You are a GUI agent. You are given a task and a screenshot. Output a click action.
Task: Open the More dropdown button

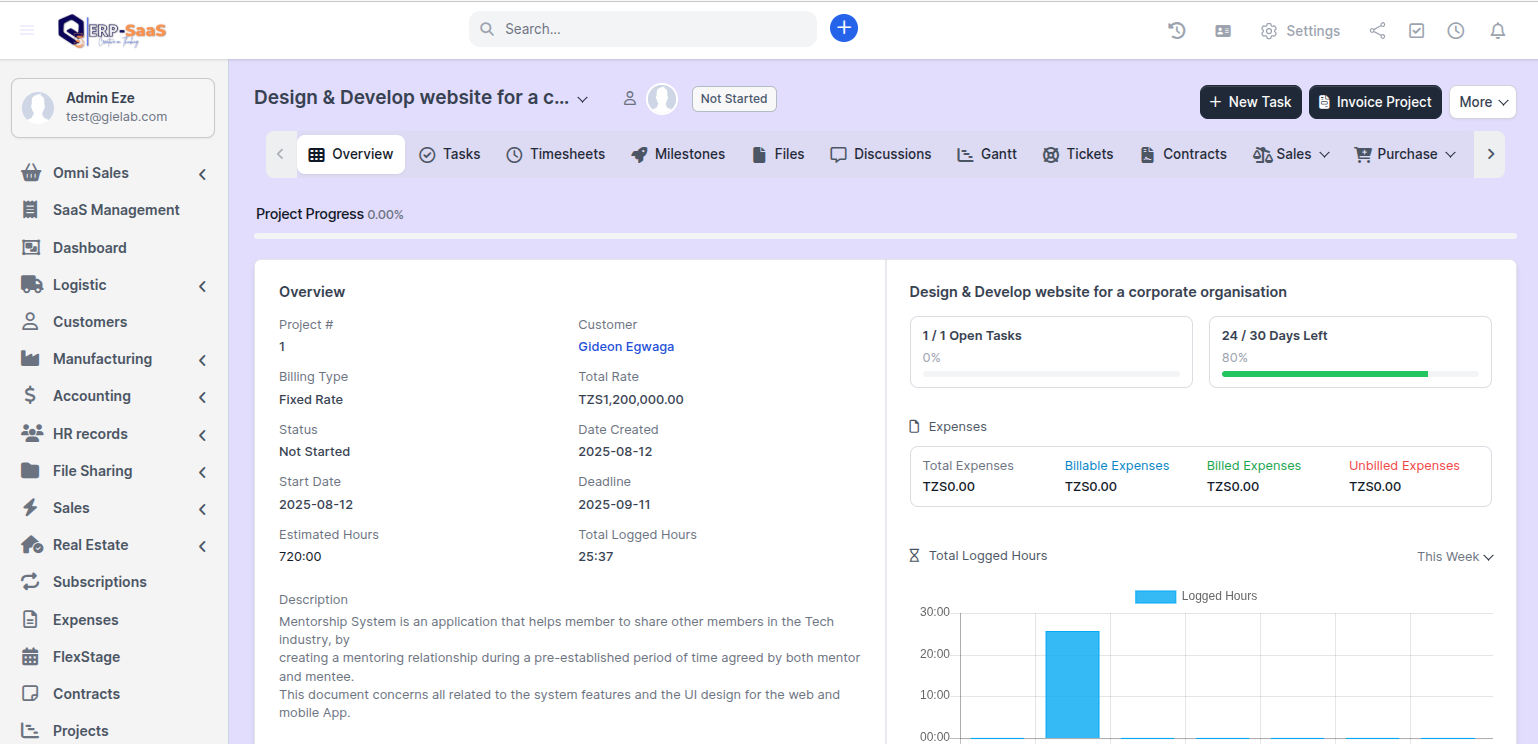(1482, 102)
